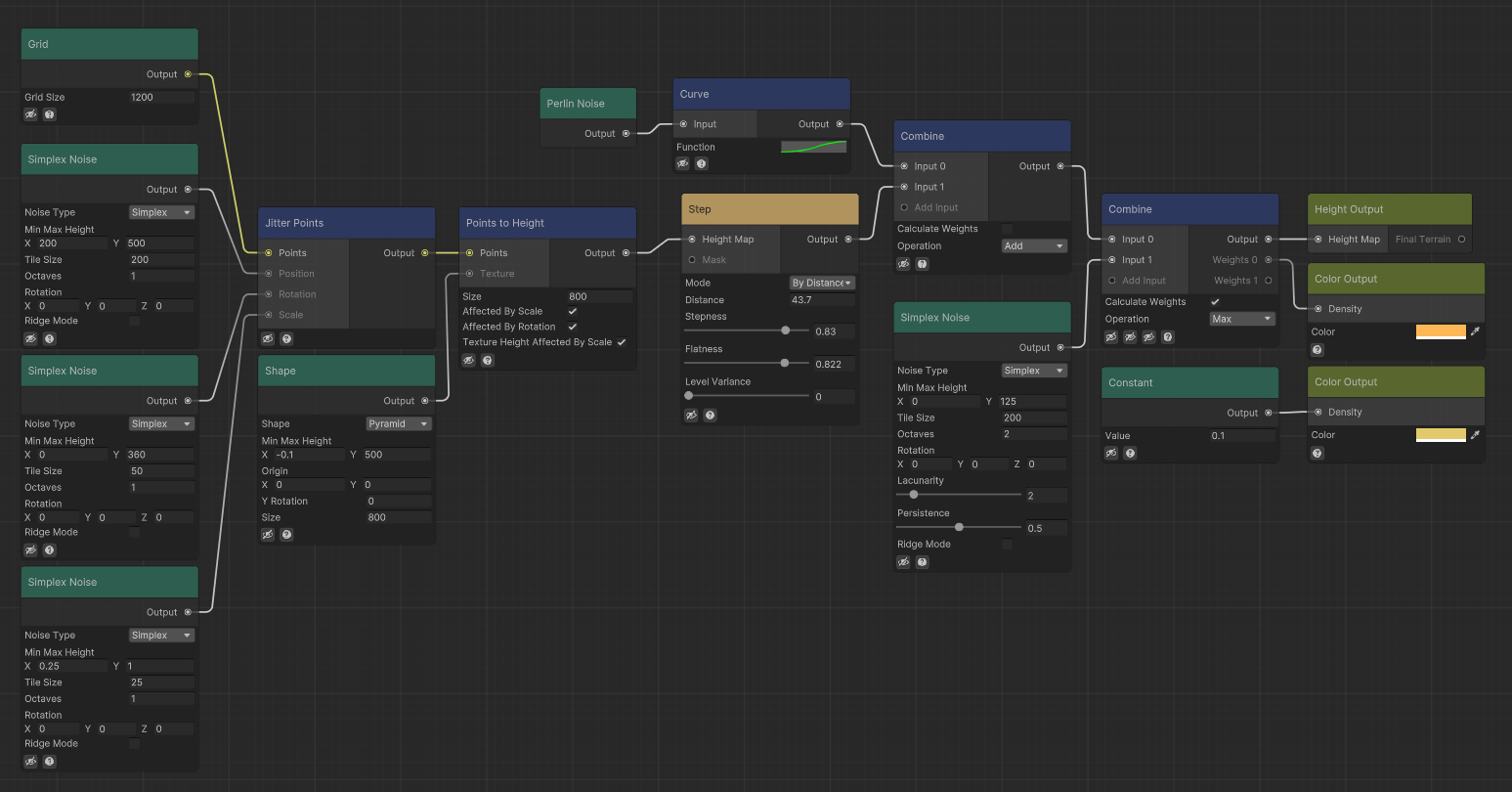Toggle preview eye icon on the Constant node
This screenshot has height=792, width=1512.
click(x=1111, y=454)
